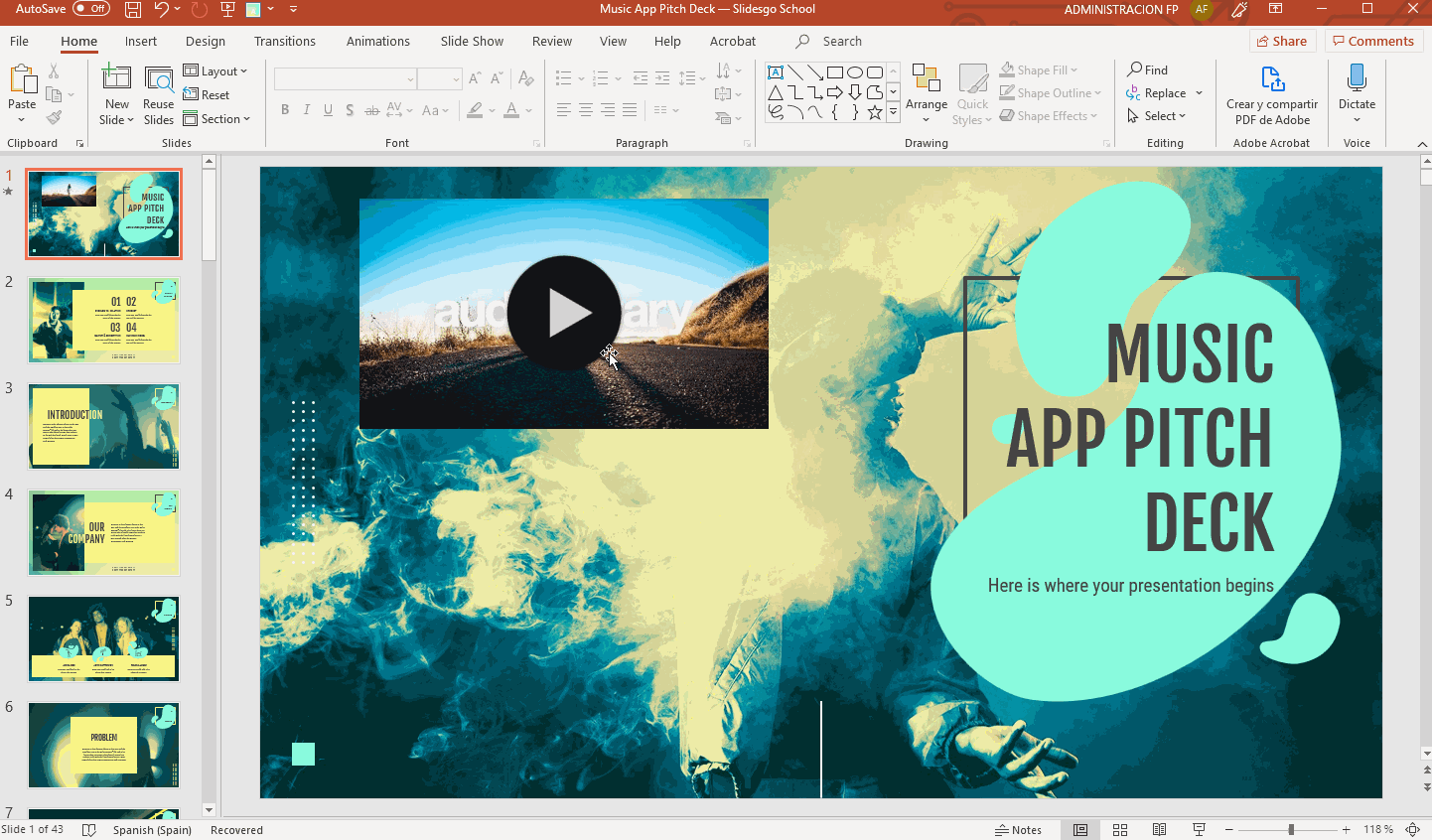
Task: Toggle the AutoSave switch
Action: 91,9
